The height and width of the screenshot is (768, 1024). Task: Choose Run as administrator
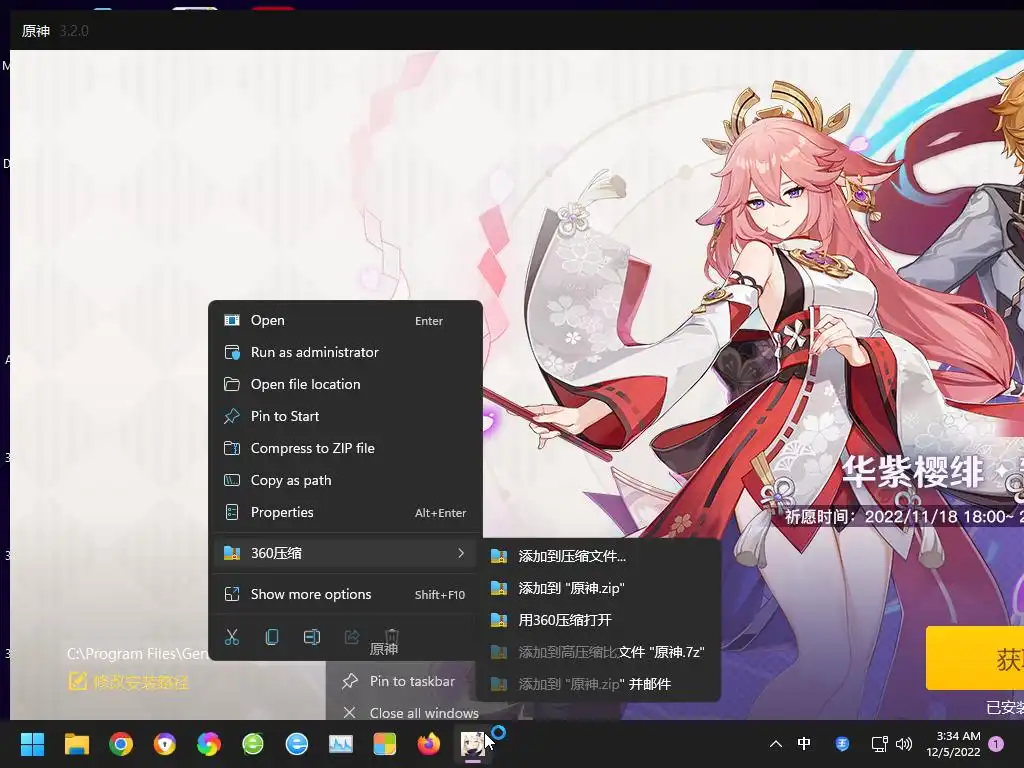coord(345,352)
